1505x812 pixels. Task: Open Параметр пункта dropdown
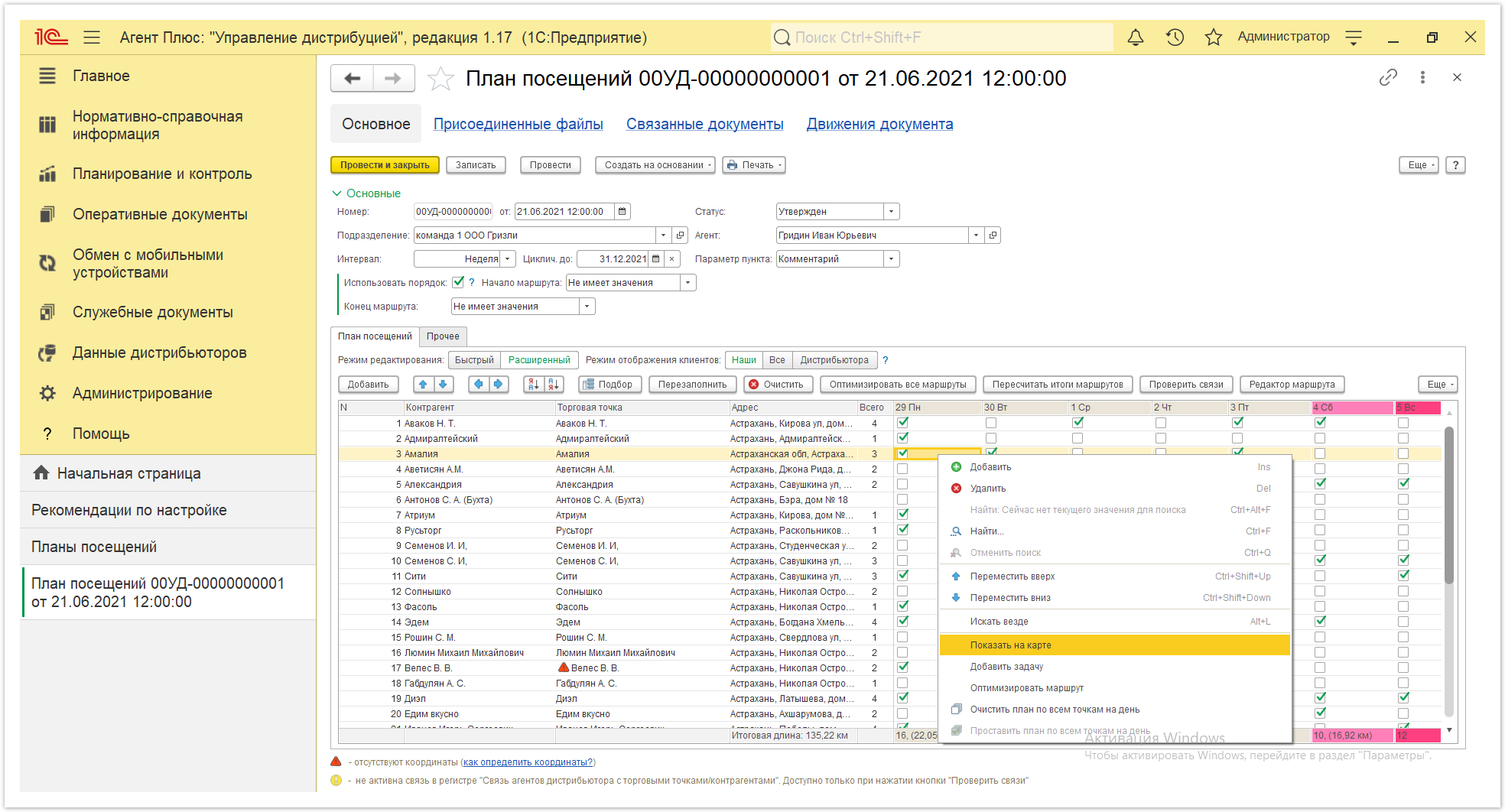pos(891,259)
